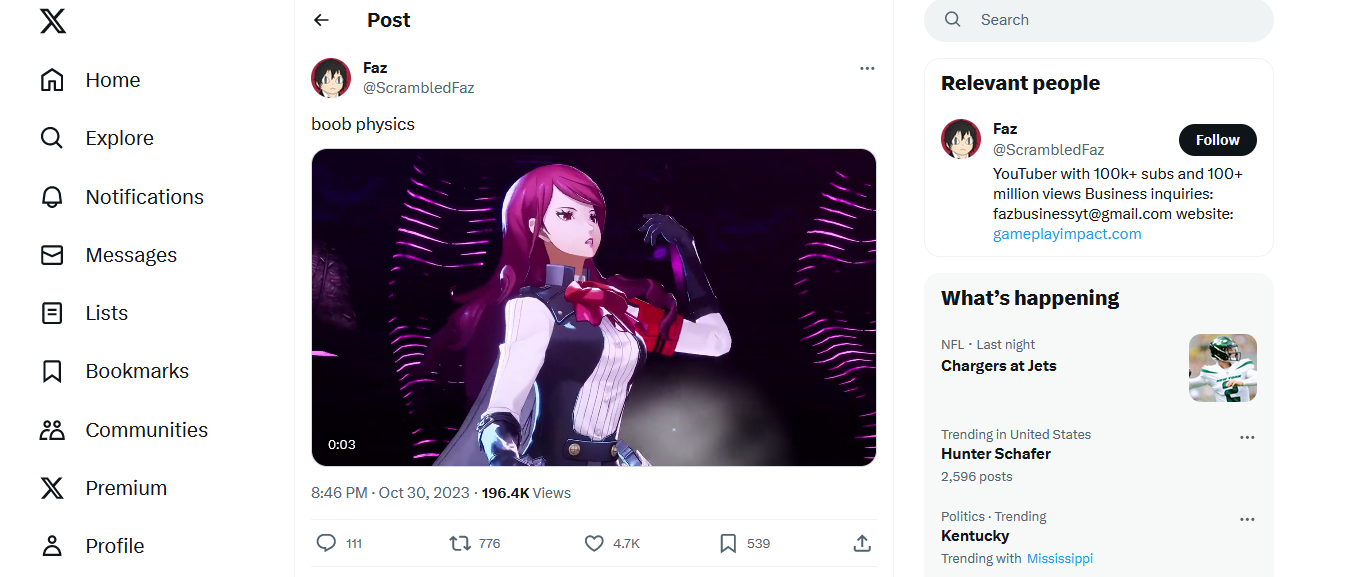Open the Chargers at Jets thumbnail

click(x=1223, y=368)
